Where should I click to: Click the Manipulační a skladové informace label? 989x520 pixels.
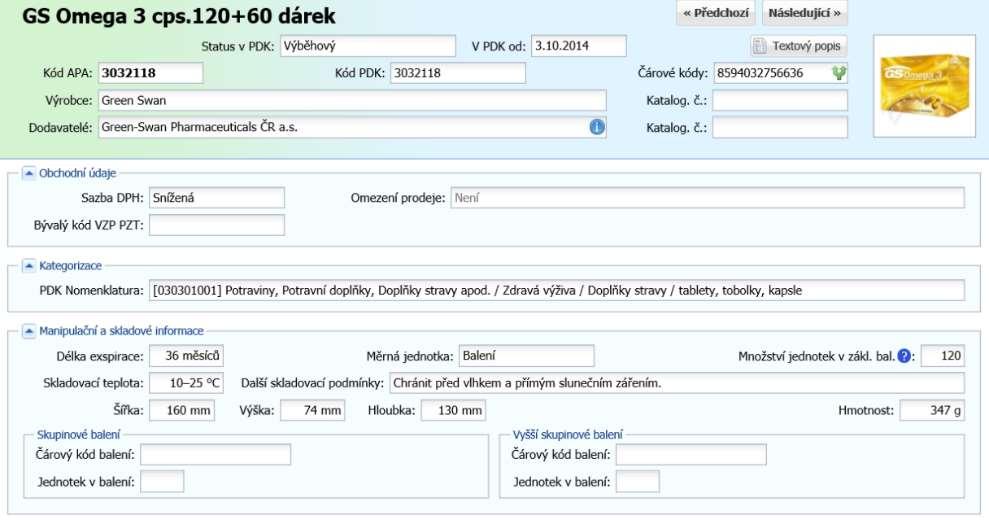121,331
